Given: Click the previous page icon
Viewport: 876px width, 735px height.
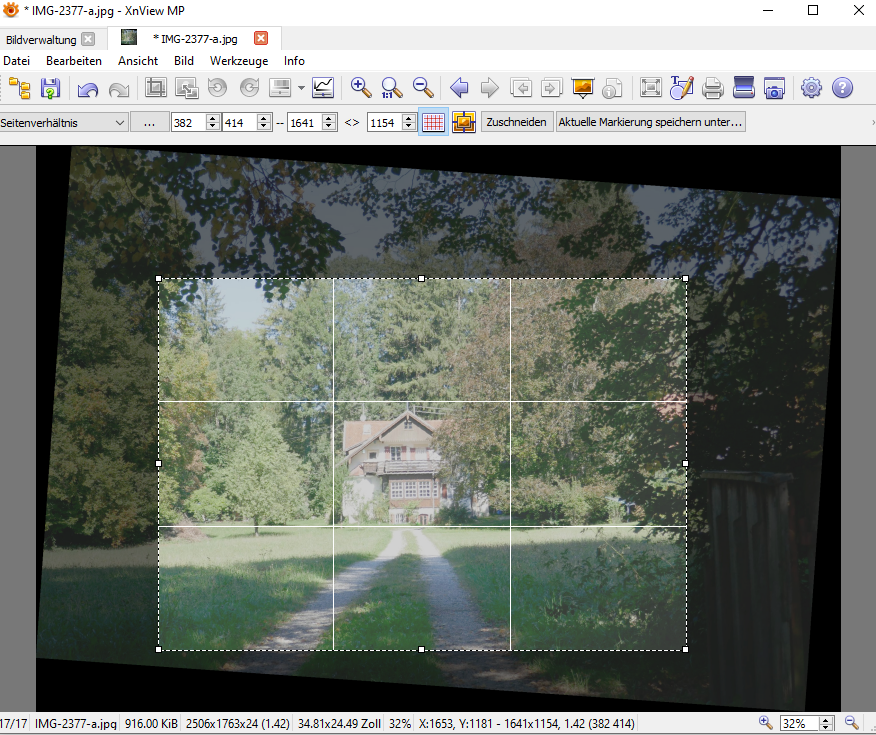Looking at the screenshot, I should [x=521, y=88].
